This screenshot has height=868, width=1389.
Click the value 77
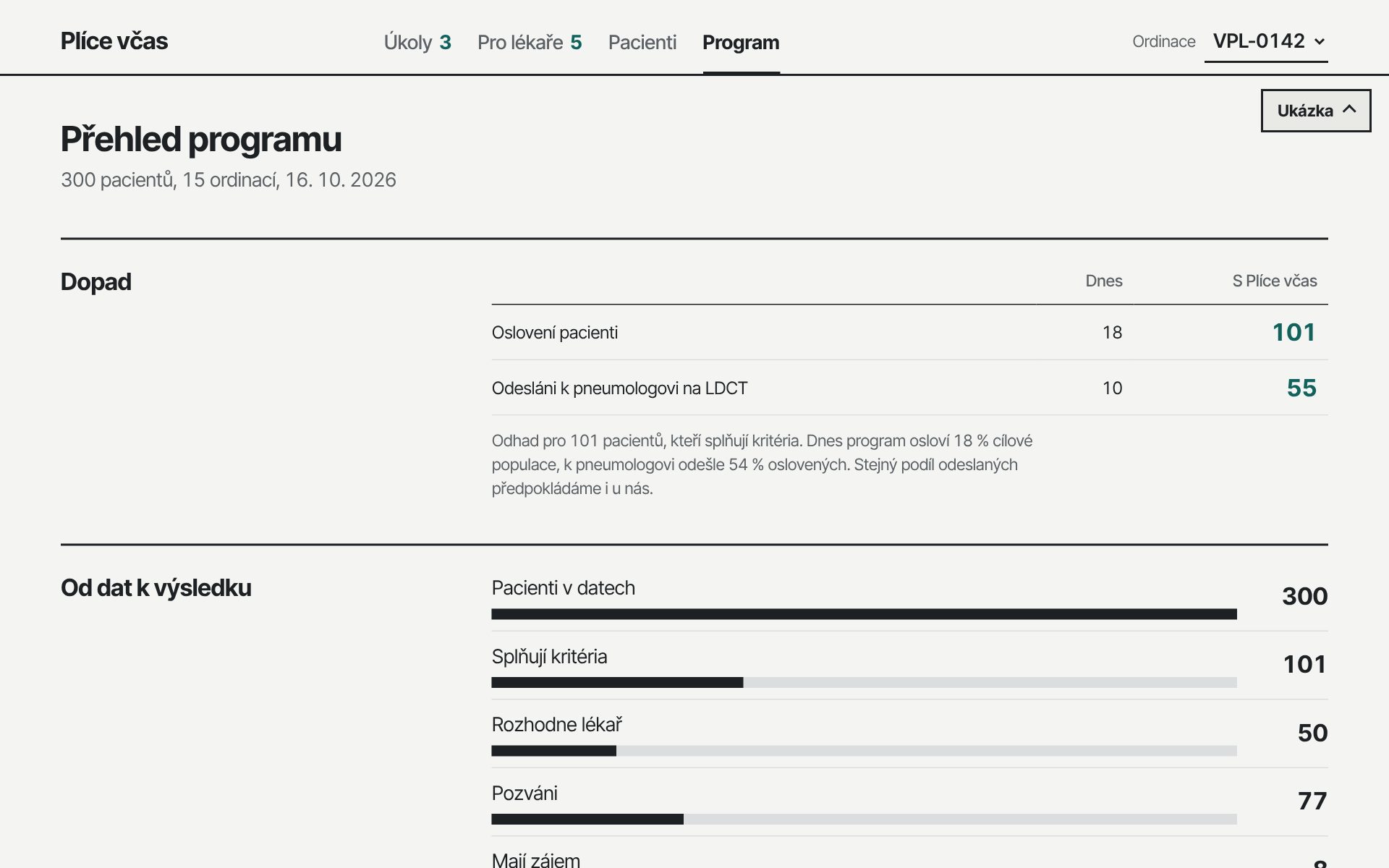[1313, 801]
